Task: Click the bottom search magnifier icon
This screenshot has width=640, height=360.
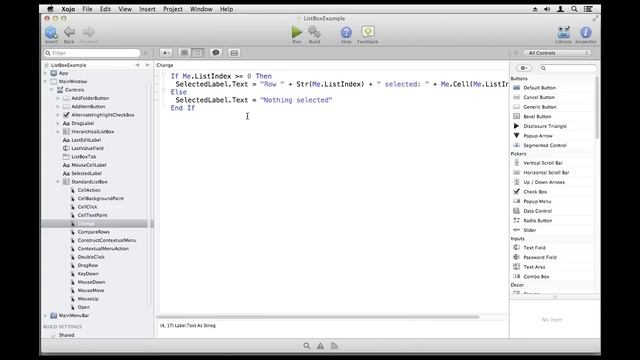Action: click(307, 346)
